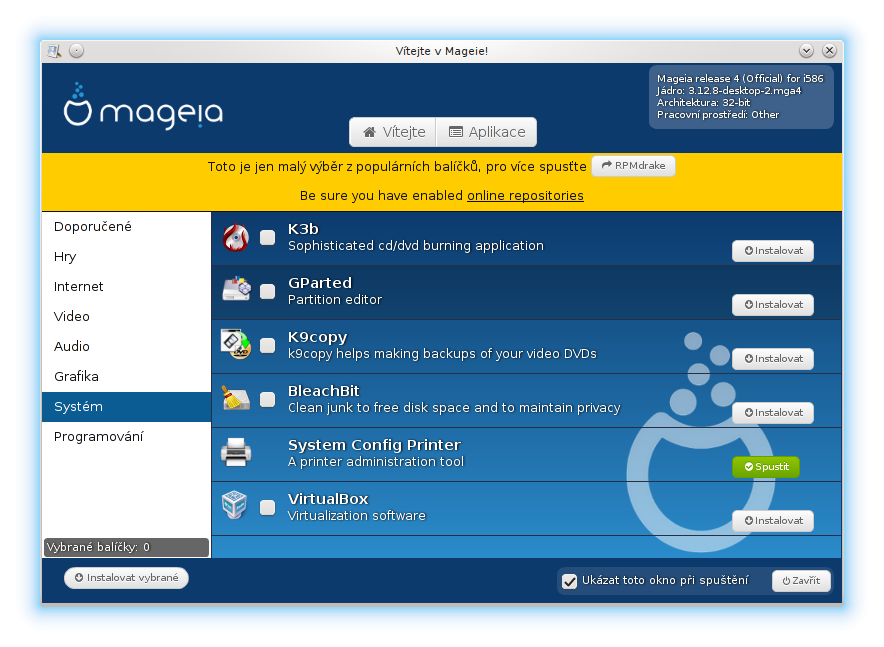This screenshot has height=647, width=884.
Task: Click the round pin button in titlebar
Action: [77, 51]
